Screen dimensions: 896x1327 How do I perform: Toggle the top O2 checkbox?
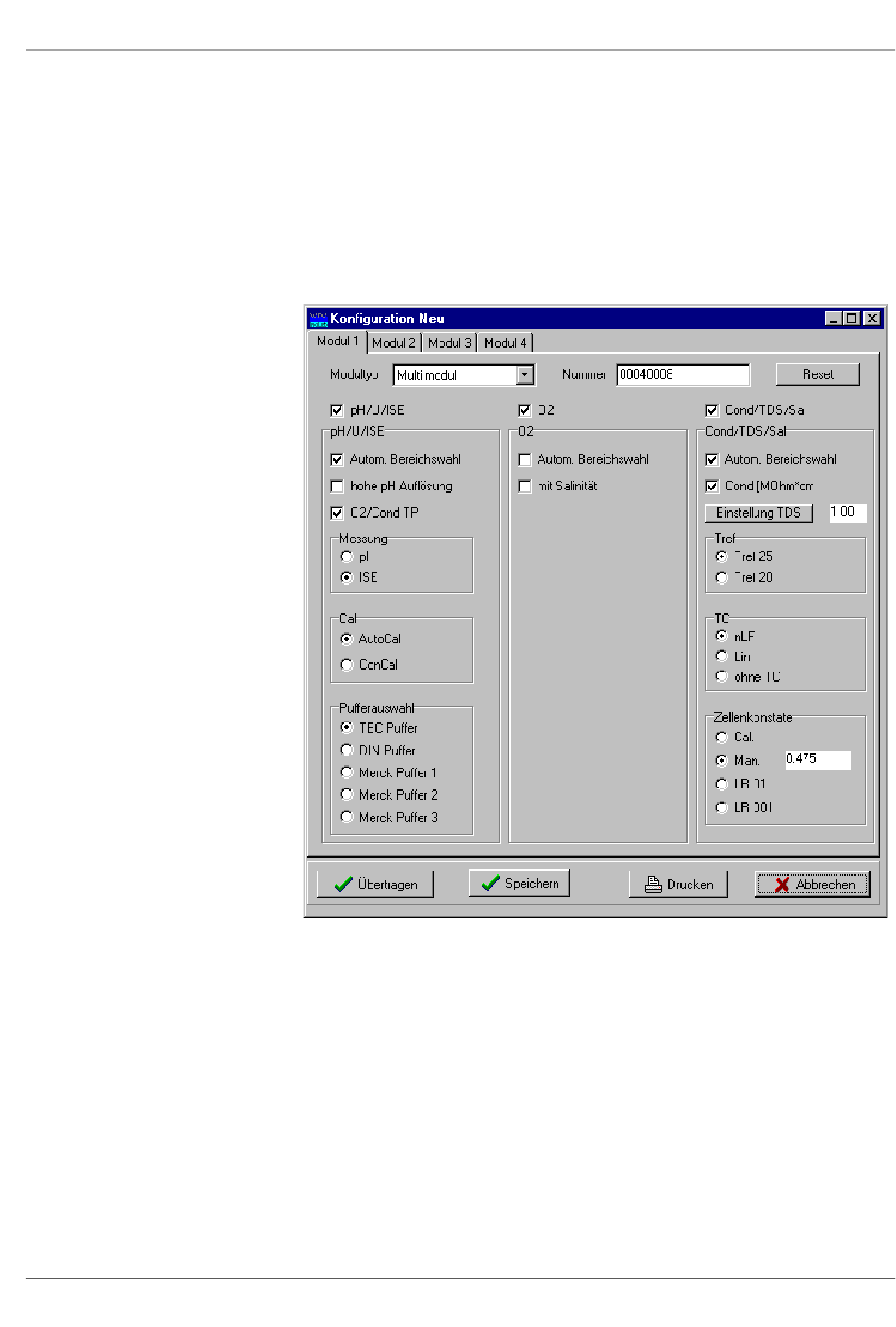524,410
